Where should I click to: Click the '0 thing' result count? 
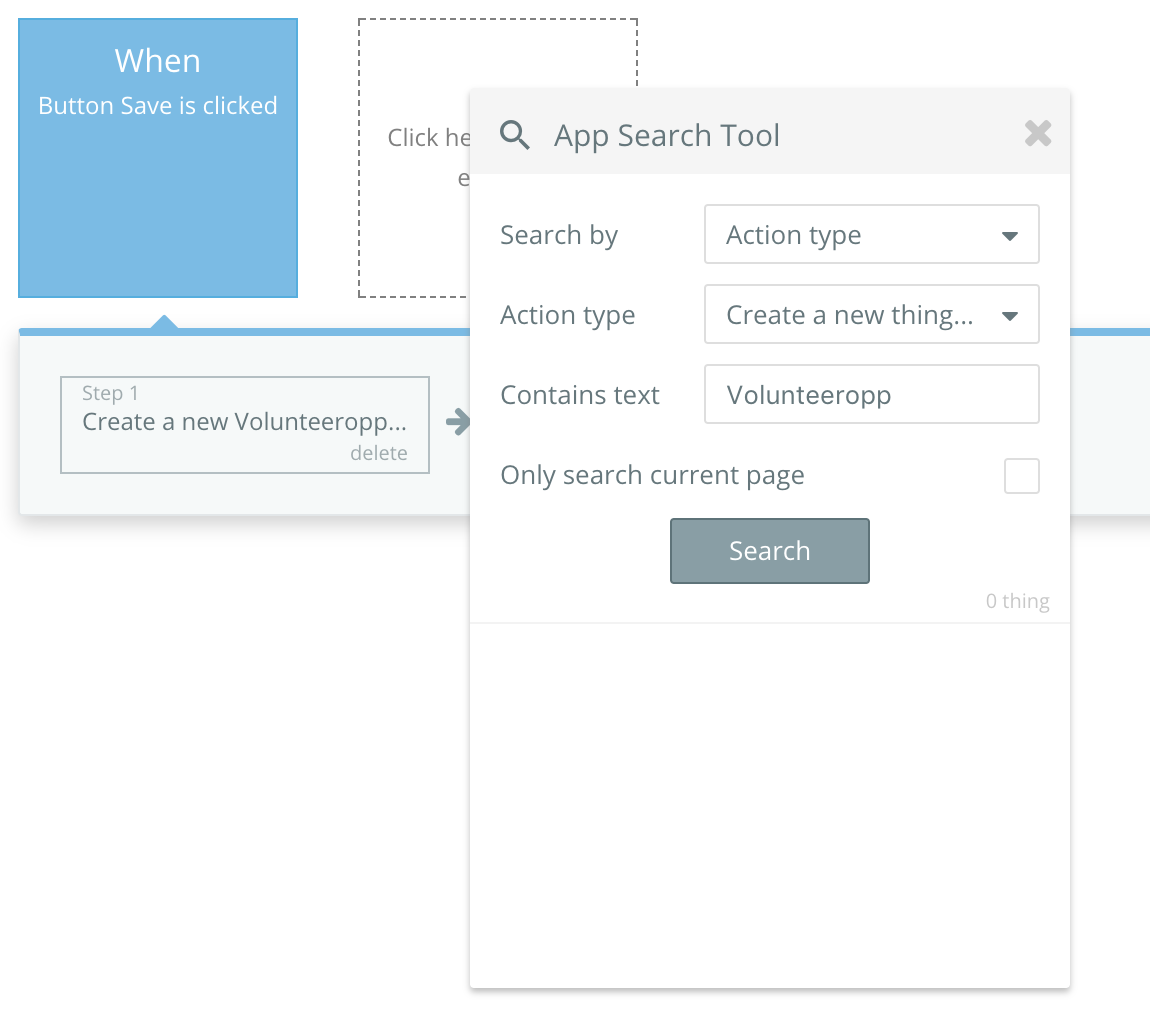point(1017,601)
